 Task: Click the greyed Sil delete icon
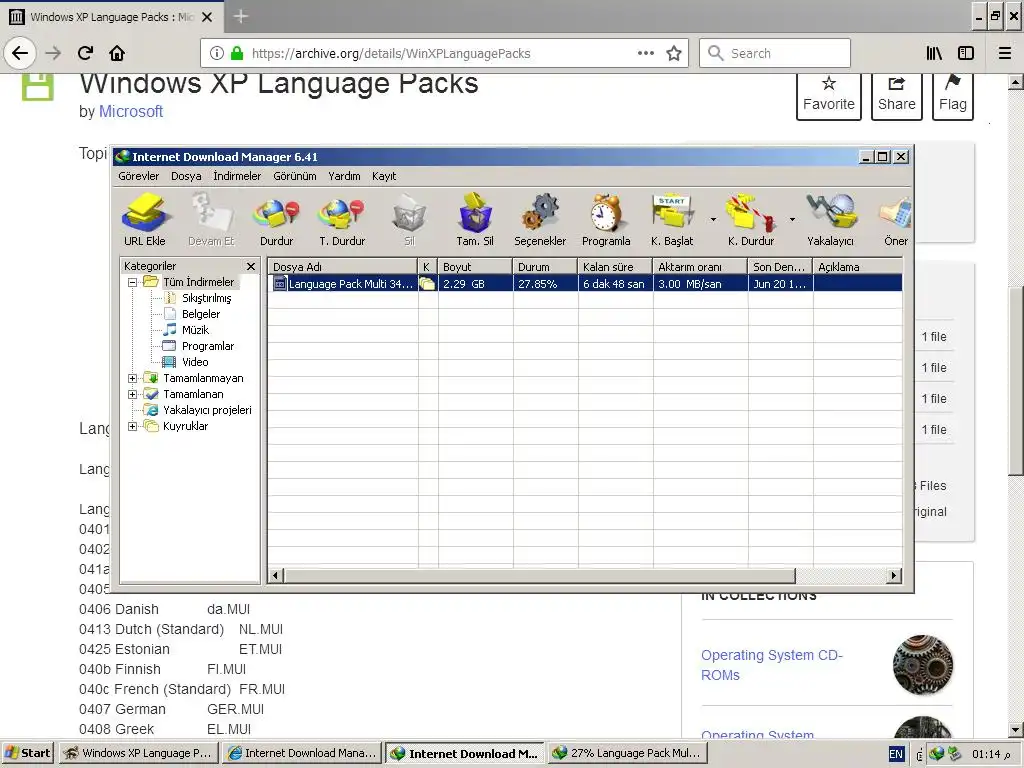point(409,220)
